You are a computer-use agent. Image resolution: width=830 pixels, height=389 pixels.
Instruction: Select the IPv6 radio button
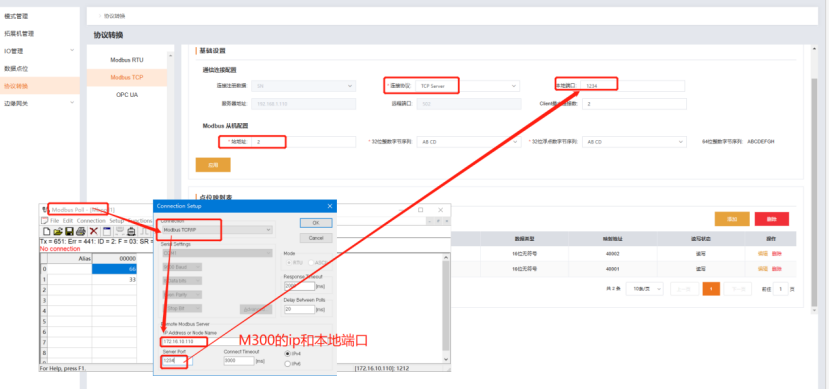[x=288, y=364]
